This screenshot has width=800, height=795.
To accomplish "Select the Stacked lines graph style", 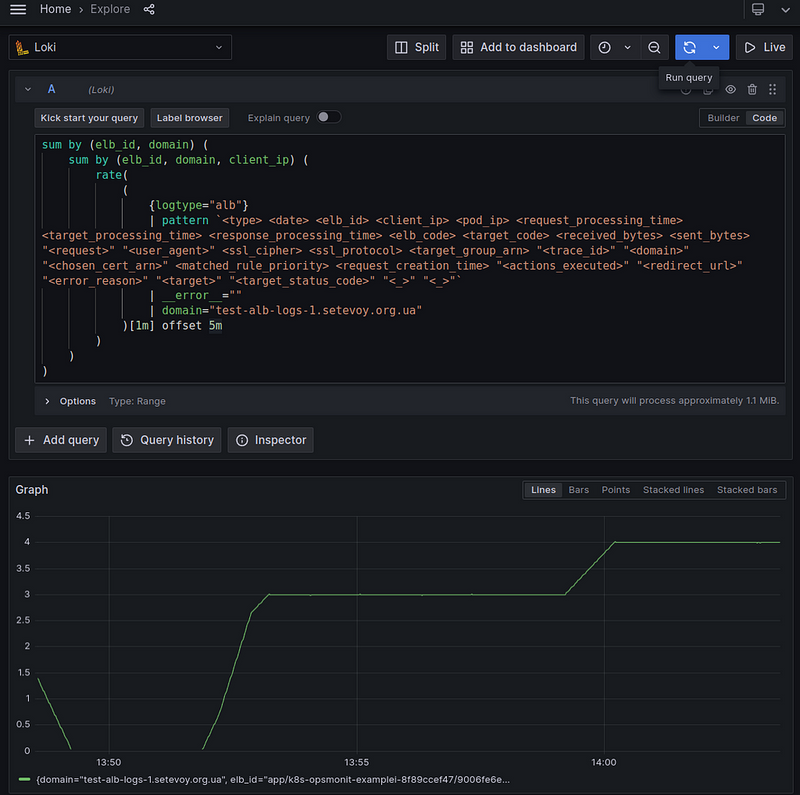I will [x=673, y=490].
